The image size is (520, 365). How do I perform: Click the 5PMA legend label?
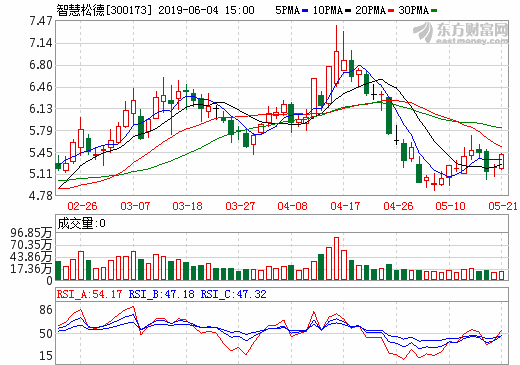(287, 10)
